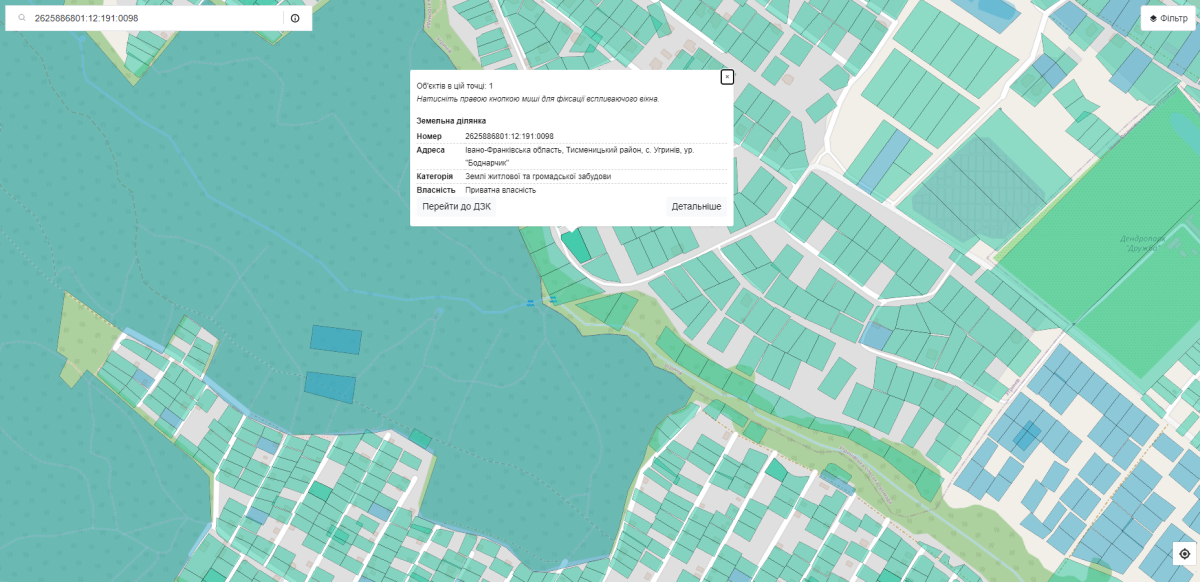Click the lower blue rectangular parcel in the forest
The height and width of the screenshot is (582, 1200).
(x=330, y=386)
